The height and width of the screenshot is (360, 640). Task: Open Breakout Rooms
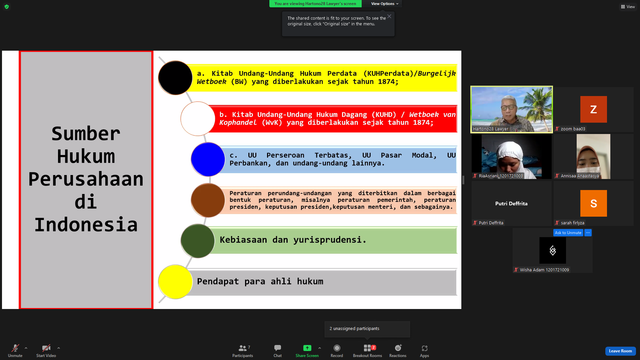point(368,350)
